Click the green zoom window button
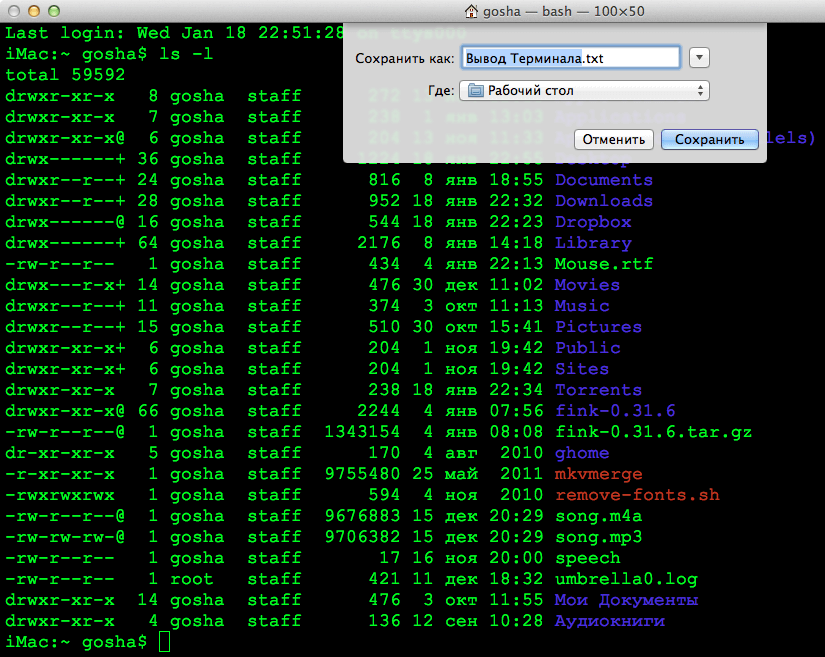The height and width of the screenshot is (657, 825). 54,11
